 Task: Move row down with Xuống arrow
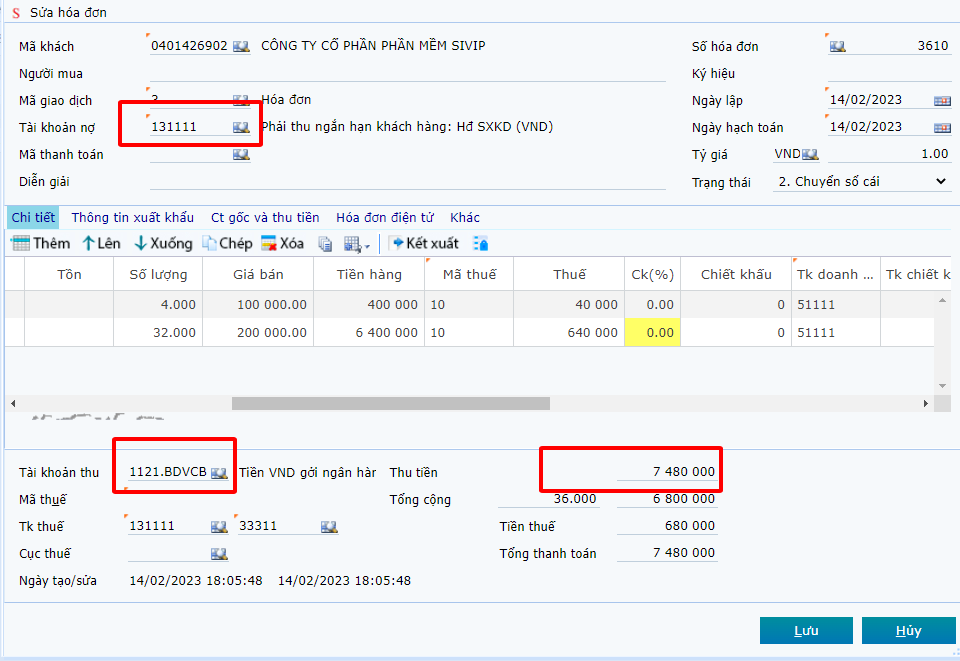[x=140, y=243]
